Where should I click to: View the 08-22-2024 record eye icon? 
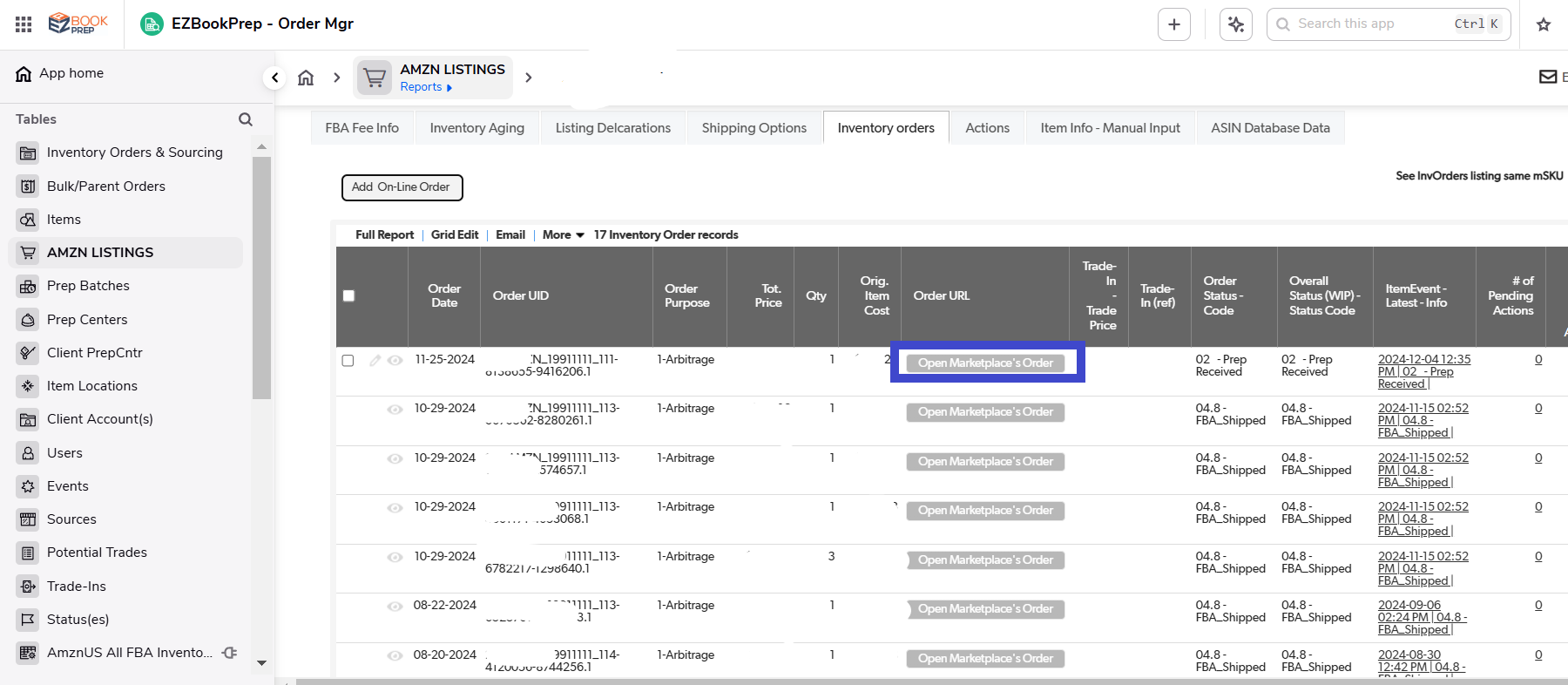pyautogui.click(x=395, y=607)
